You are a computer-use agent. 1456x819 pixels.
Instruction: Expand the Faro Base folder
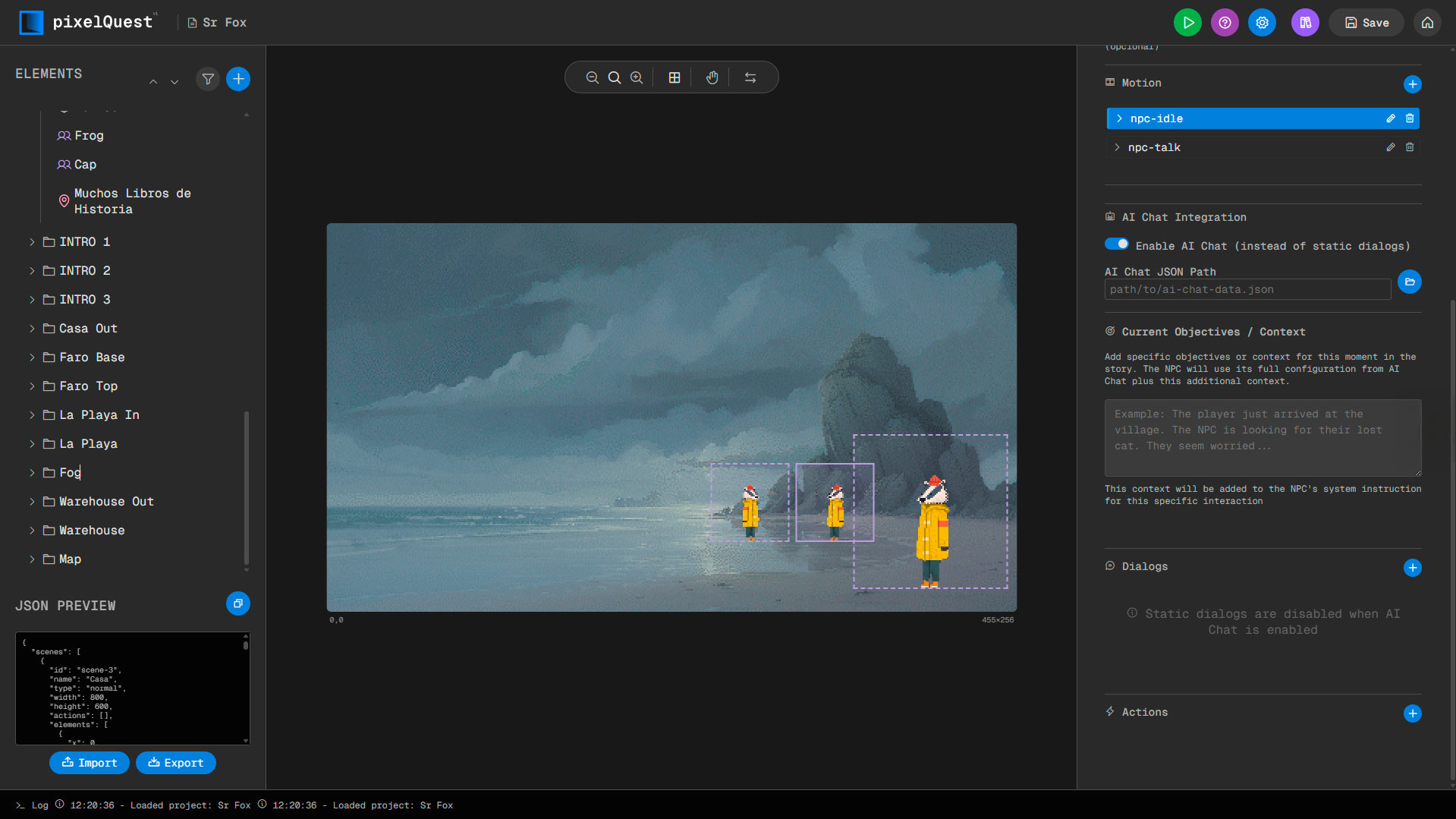[x=32, y=357]
